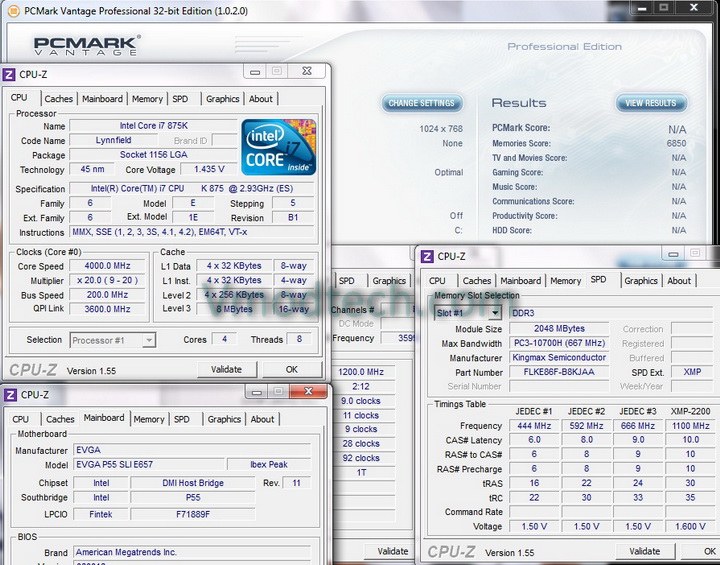Select About tab in SPD CPU-Z window
The image size is (720, 565).
coord(679,281)
